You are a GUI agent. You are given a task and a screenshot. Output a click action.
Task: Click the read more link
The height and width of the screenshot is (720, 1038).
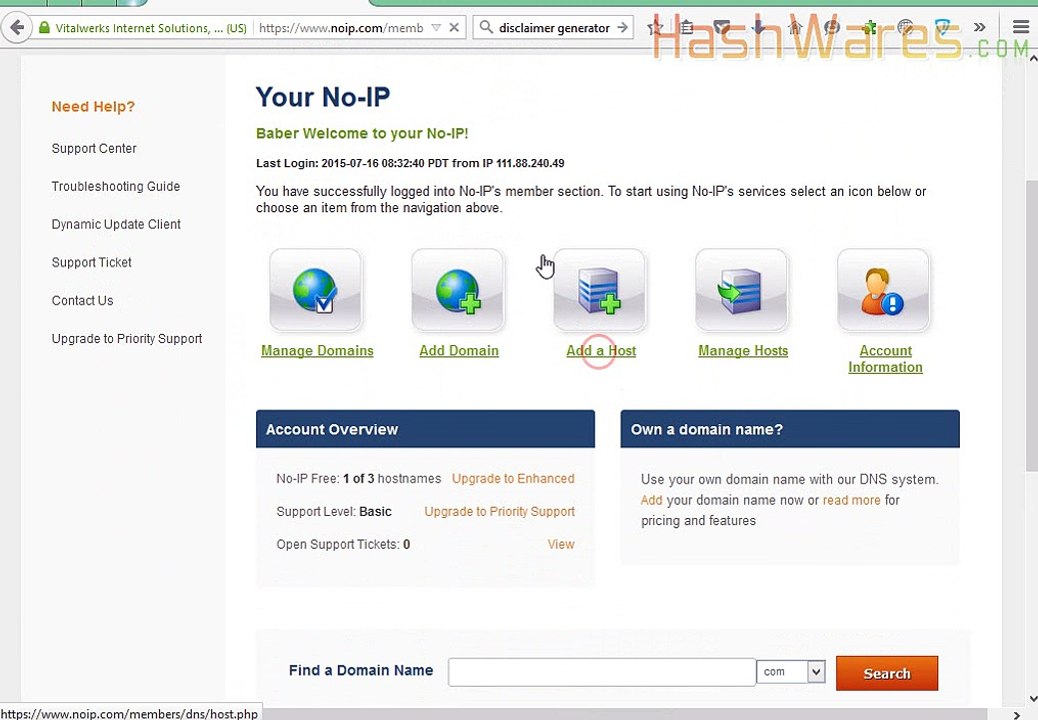(x=851, y=500)
